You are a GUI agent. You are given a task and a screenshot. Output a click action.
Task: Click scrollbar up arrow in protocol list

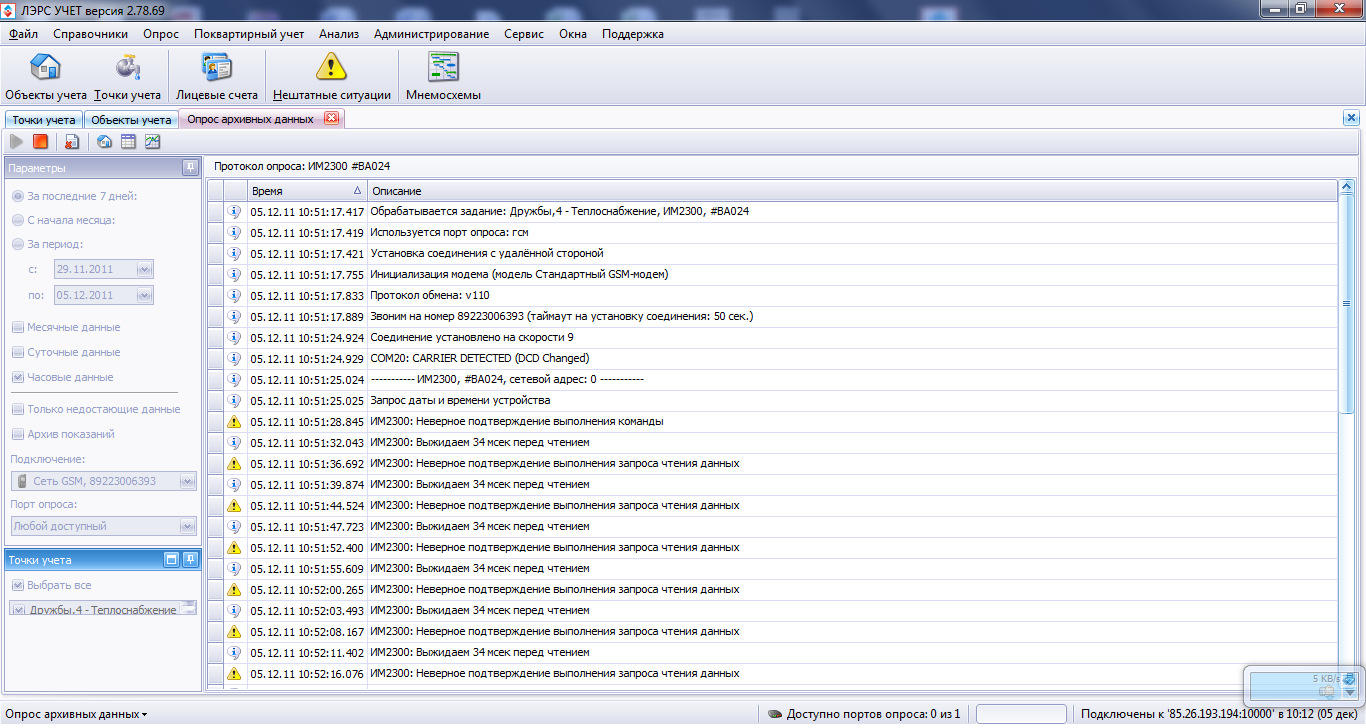(1346, 187)
